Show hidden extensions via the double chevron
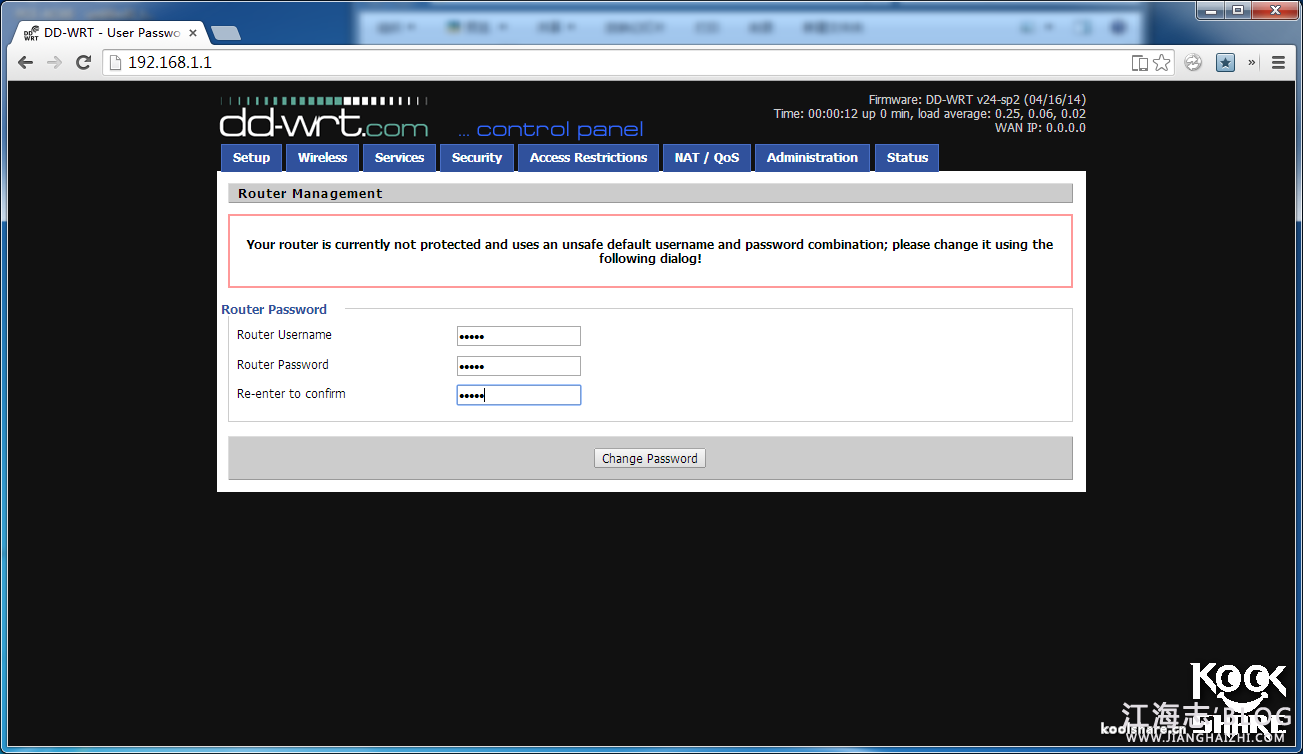This screenshot has width=1303, height=754. tap(1251, 63)
